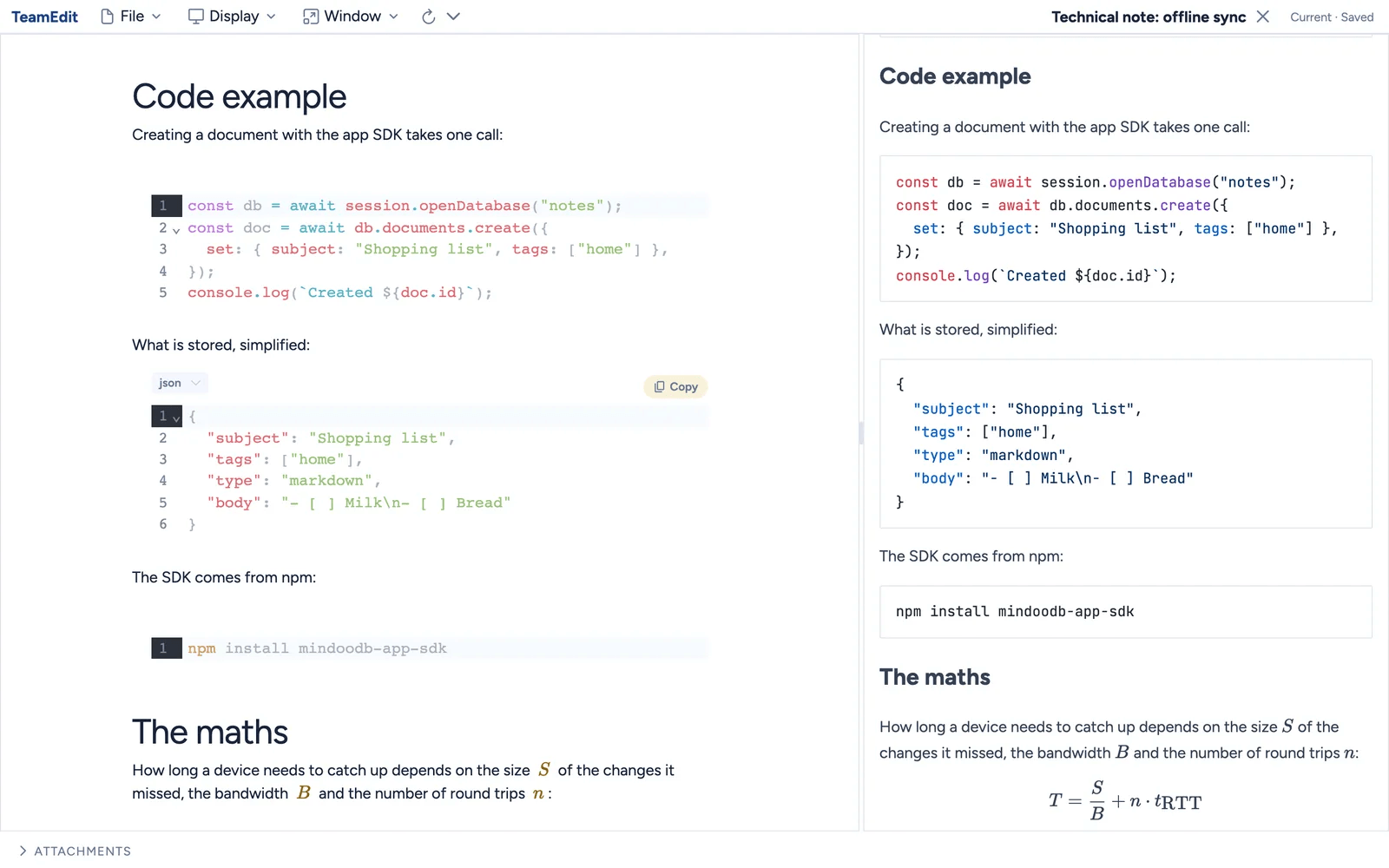Expand the ATTACHMENTS section
The image size is (1389, 868).
[x=75, y=851]
